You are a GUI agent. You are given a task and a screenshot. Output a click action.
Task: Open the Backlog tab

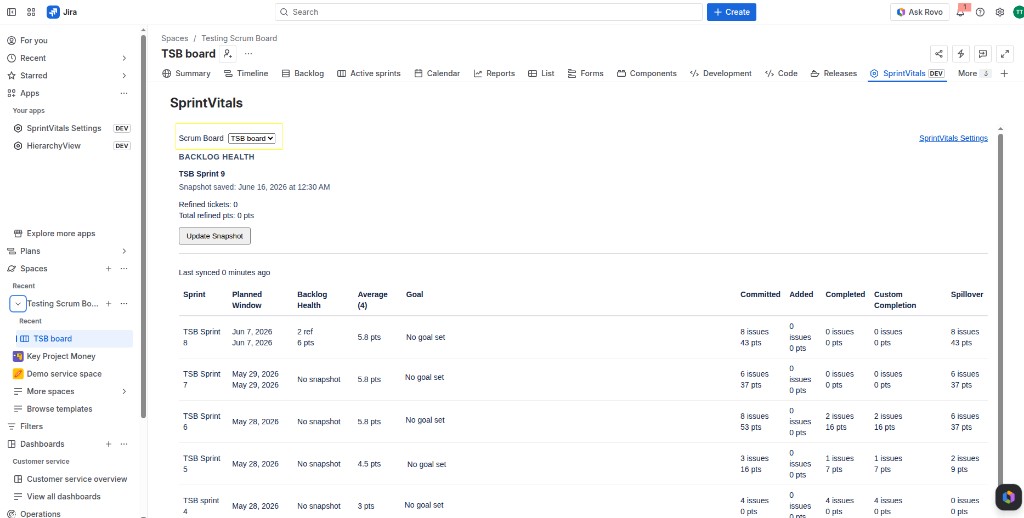point(303,73)
